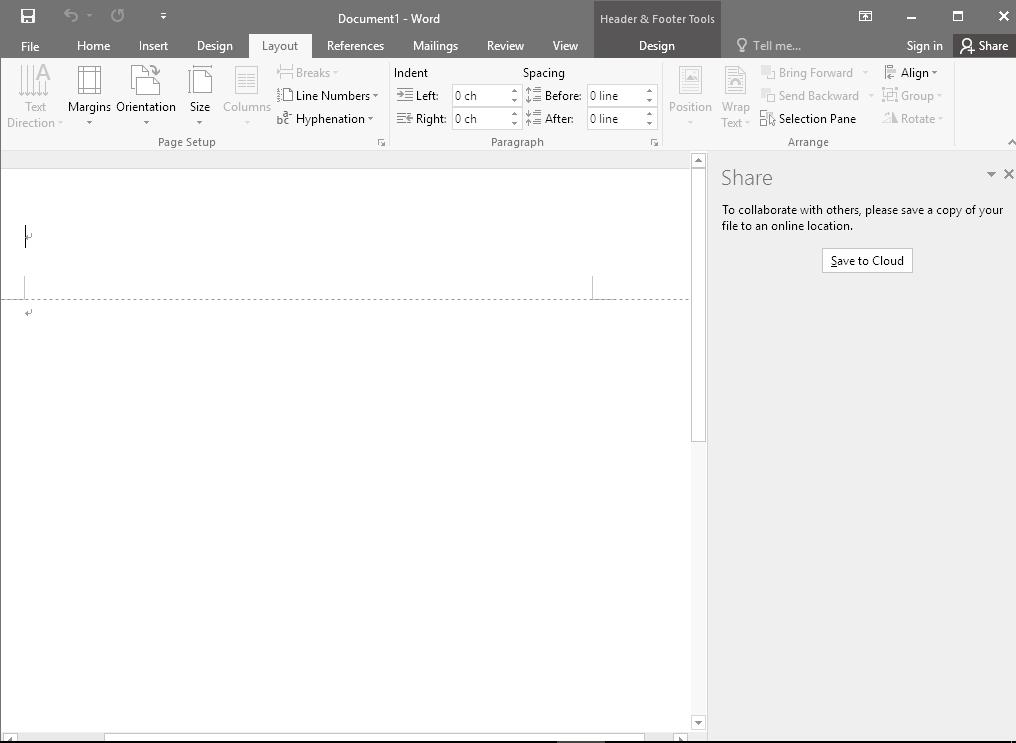Open the Margins dropdown
1016x743 pixels.
[x=89, y=97]
